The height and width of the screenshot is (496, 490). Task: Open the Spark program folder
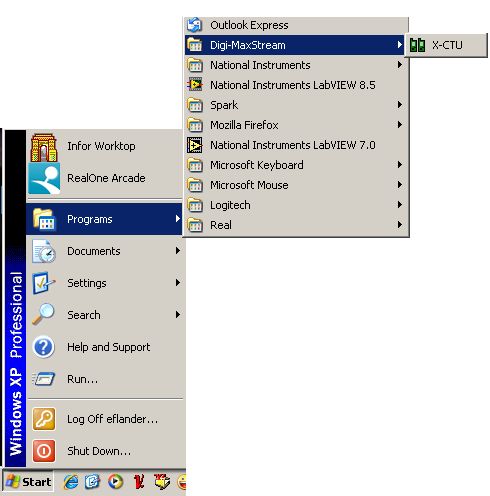click(296, 105)
